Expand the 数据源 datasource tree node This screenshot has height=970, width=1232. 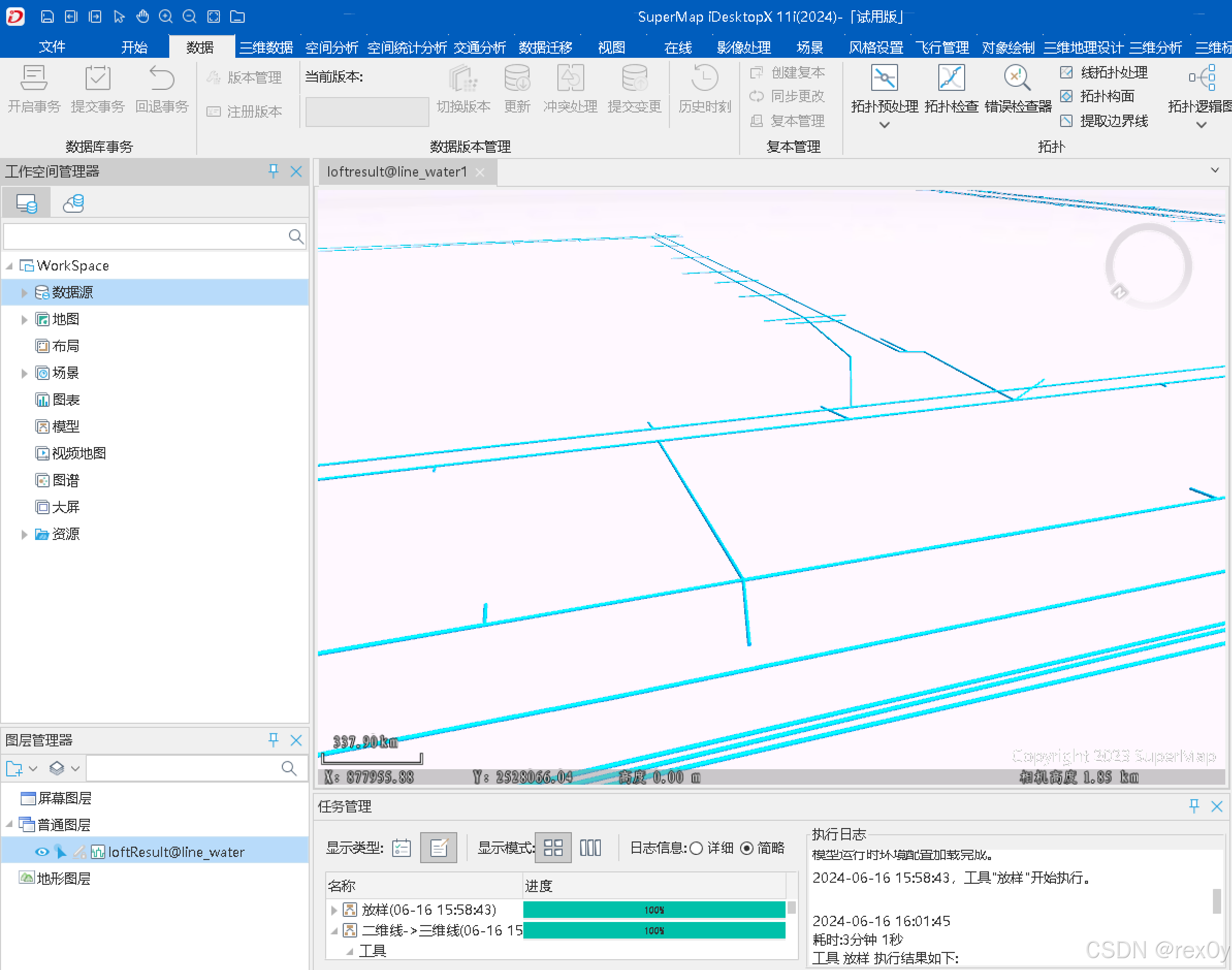pos(24,293)
